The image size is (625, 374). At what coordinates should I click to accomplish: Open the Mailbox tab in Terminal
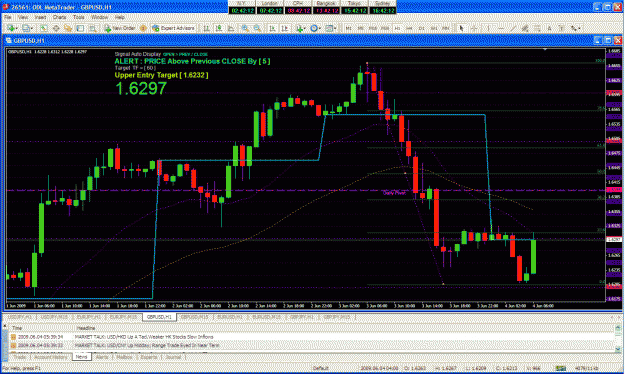125,357
